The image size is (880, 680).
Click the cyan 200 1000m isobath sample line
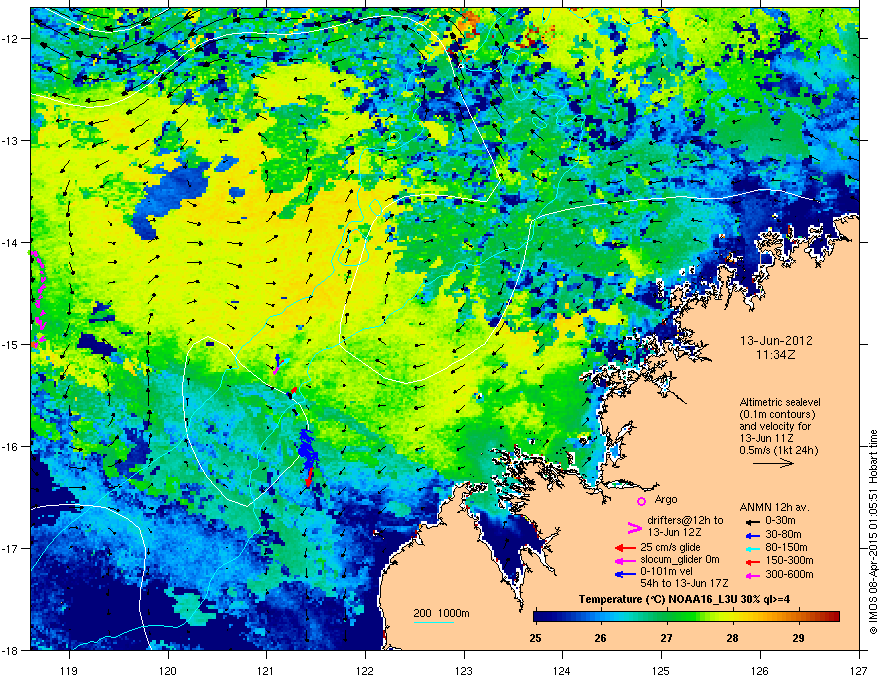click(x=433, y=622)
